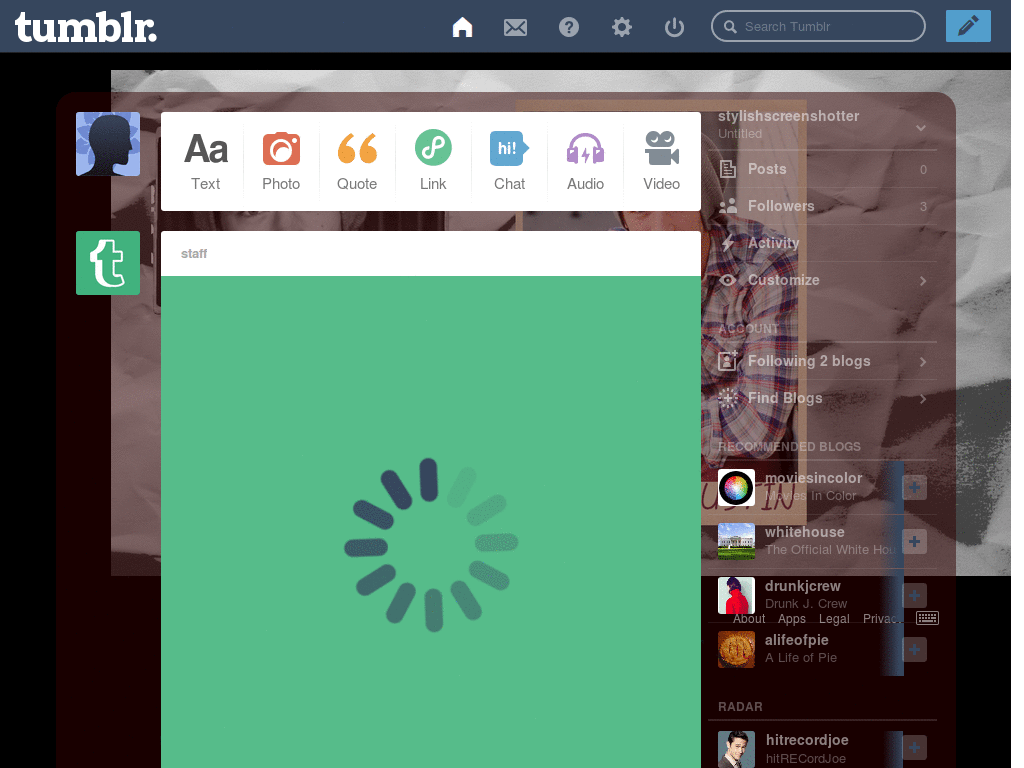Create a new Audio post
Viewport: 1024px width, 768px height.
585,161
